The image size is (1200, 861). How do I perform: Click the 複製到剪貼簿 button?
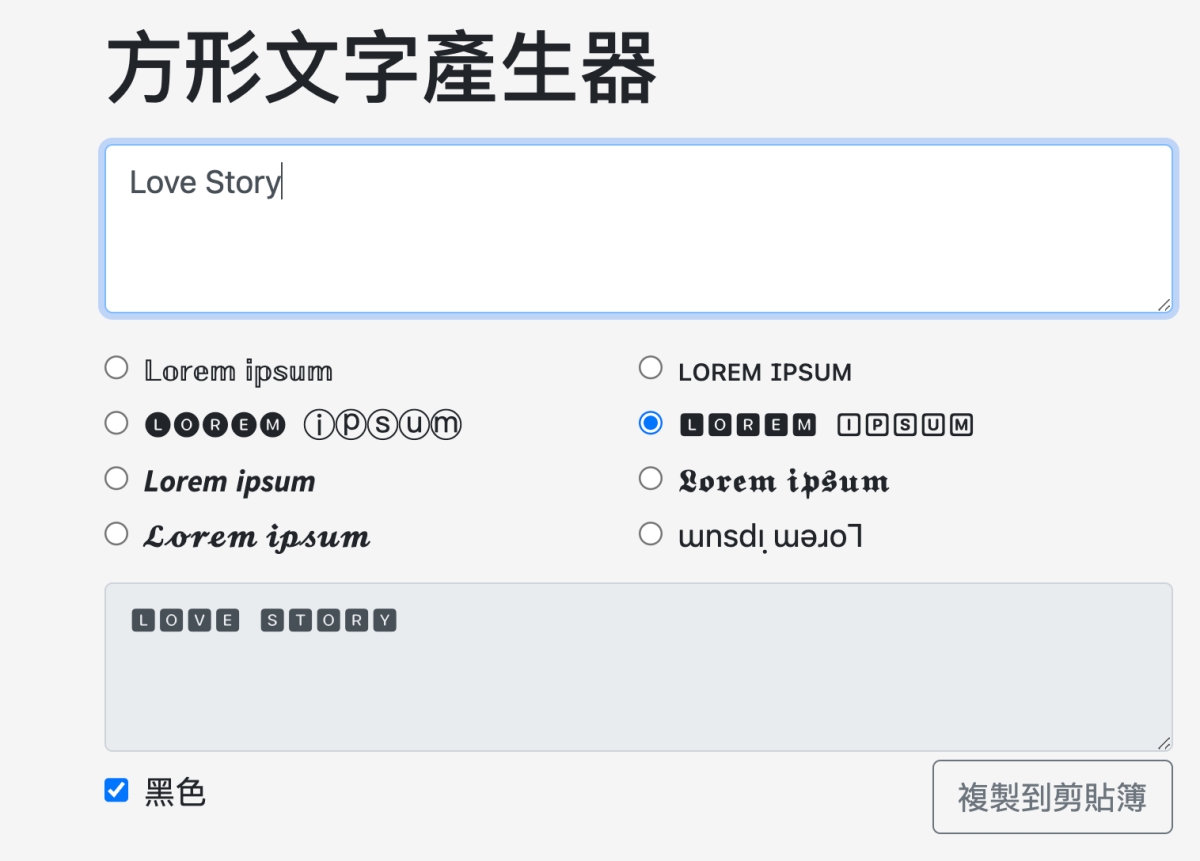1052,797
